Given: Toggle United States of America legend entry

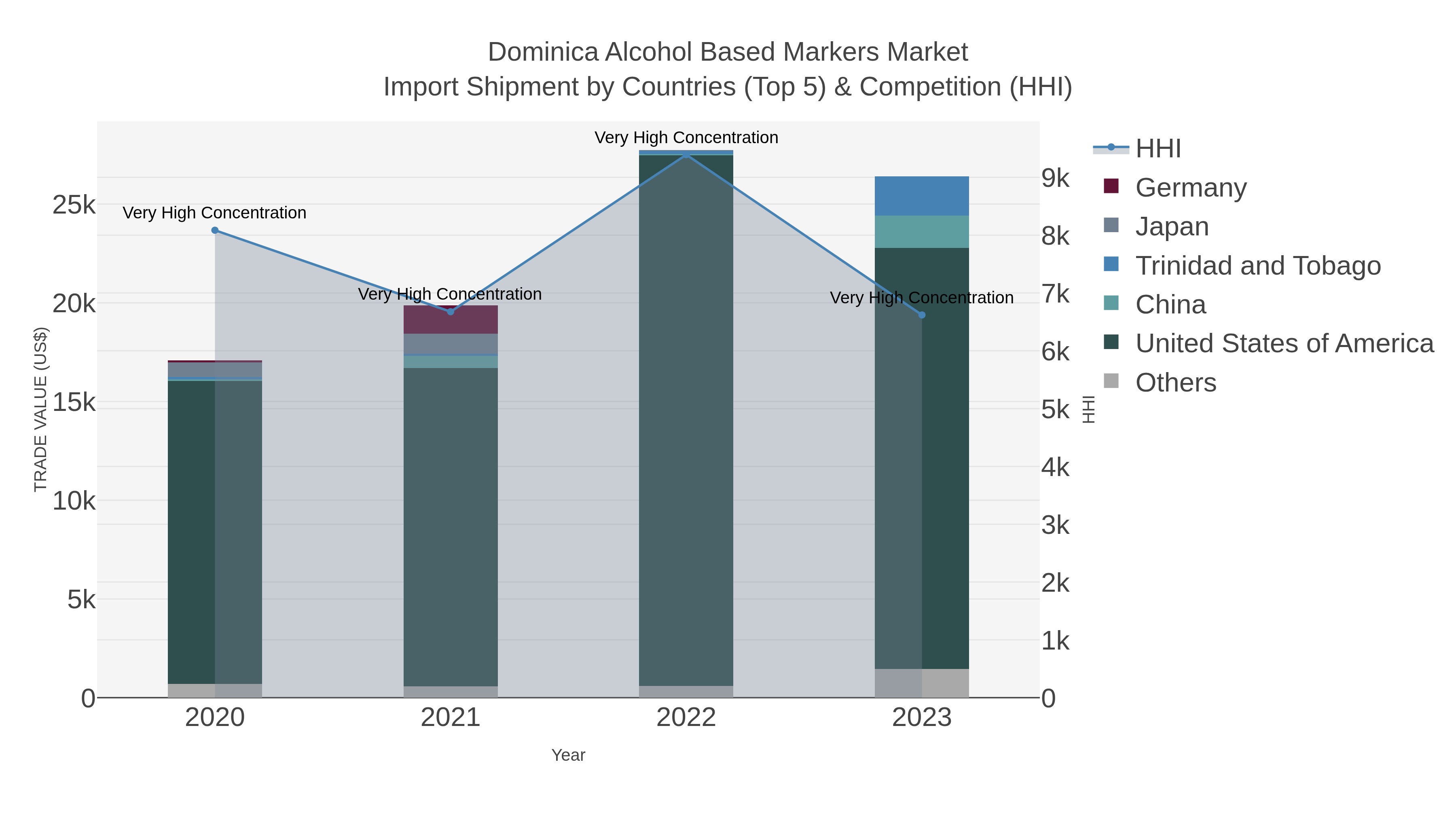Looking at the screenshot, I should pos(1268,343).
